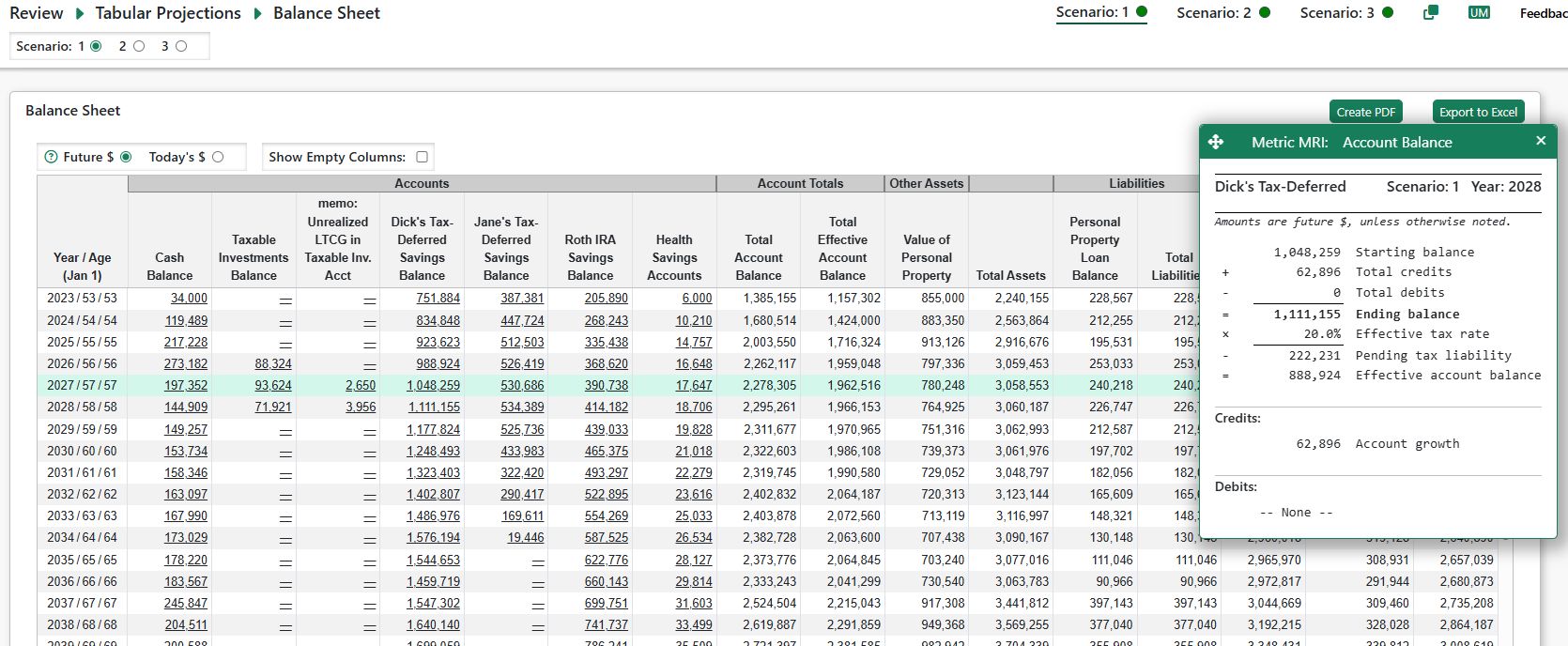Click Dick's Tax-Deferred value 1,640,140
The image size is (1568, 646).
tap(434, 624)
